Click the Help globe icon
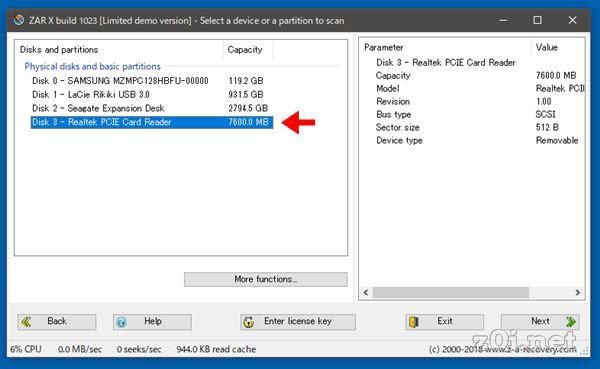This screenshot has width=600, height=369. [x=121, y=322]
